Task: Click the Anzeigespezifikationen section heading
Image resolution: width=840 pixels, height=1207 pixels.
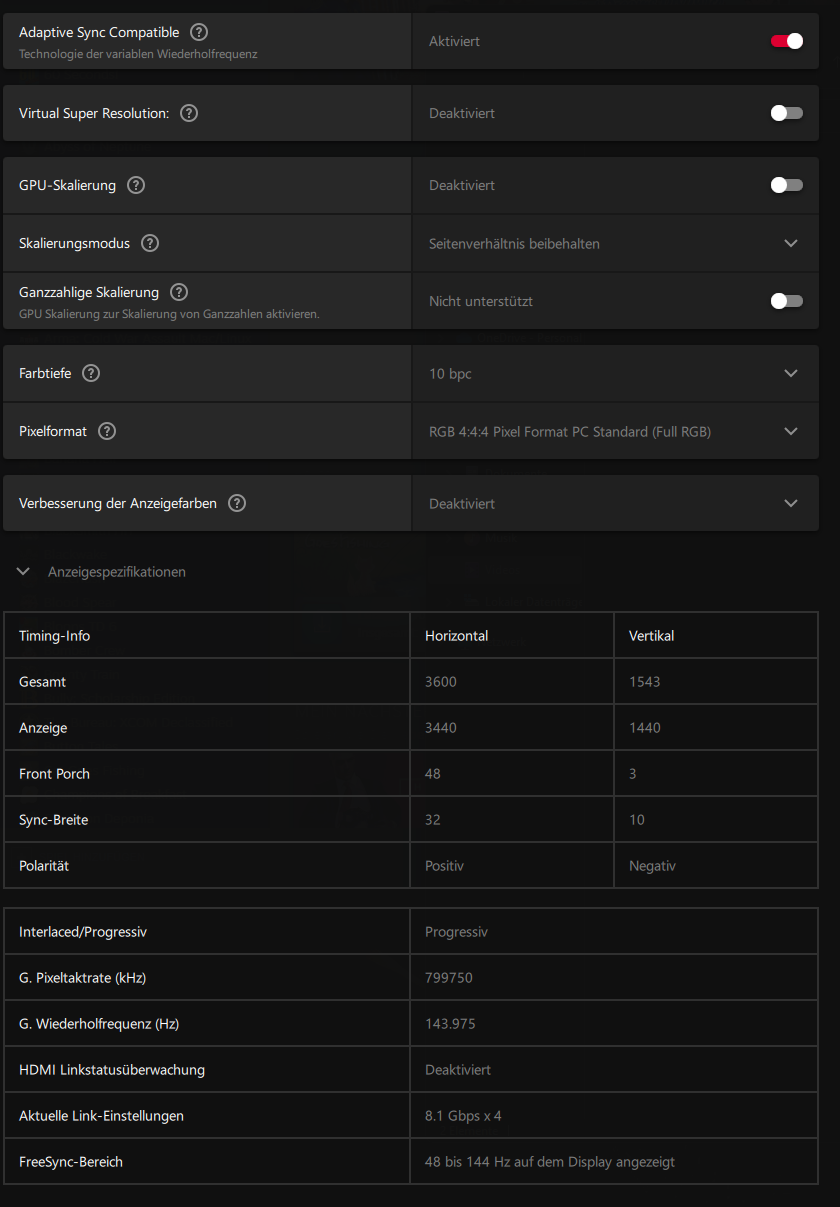Action: pos(117,572)
